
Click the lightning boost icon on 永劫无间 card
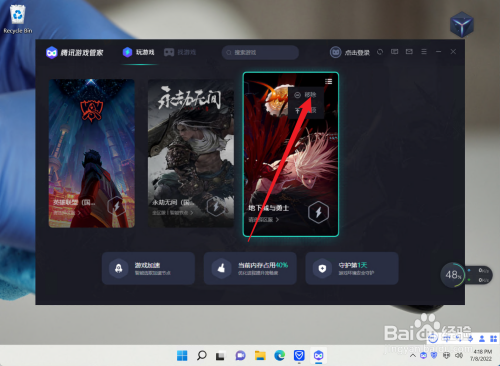point(215,207)
